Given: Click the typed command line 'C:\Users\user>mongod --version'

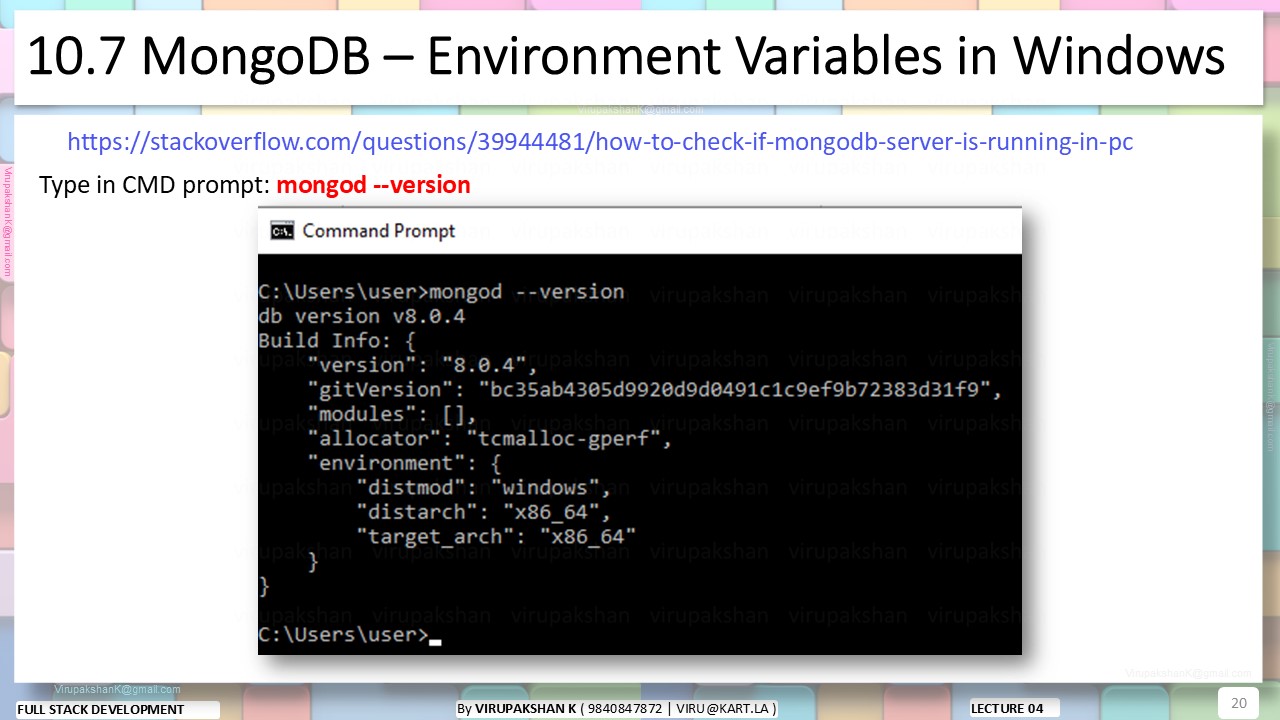Looking at the screenshot, I should pos(441,292).
